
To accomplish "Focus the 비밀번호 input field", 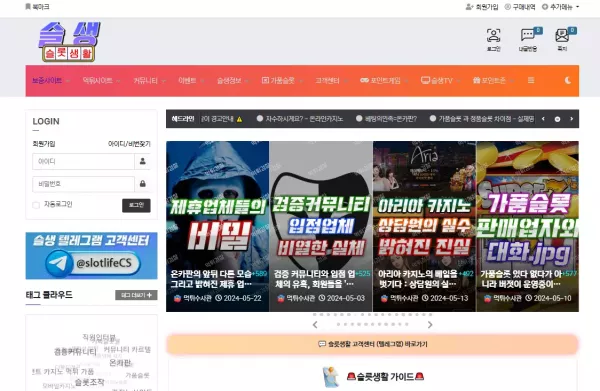I will point(83,184).
